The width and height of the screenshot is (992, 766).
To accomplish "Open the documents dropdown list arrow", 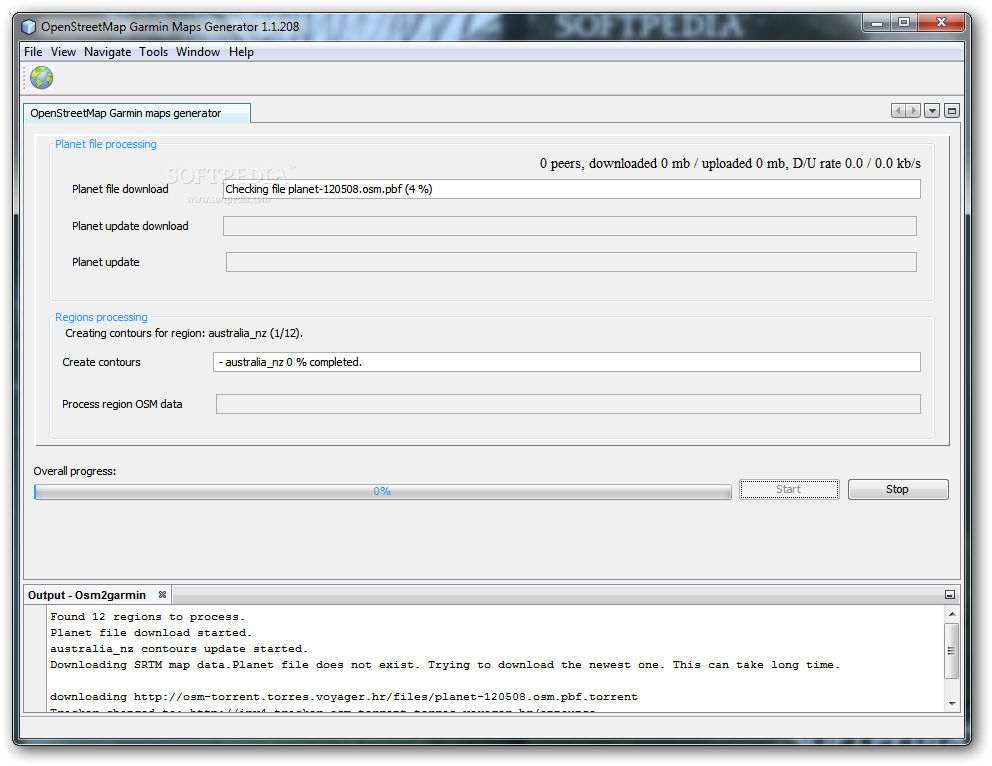I will click(932, 111).
